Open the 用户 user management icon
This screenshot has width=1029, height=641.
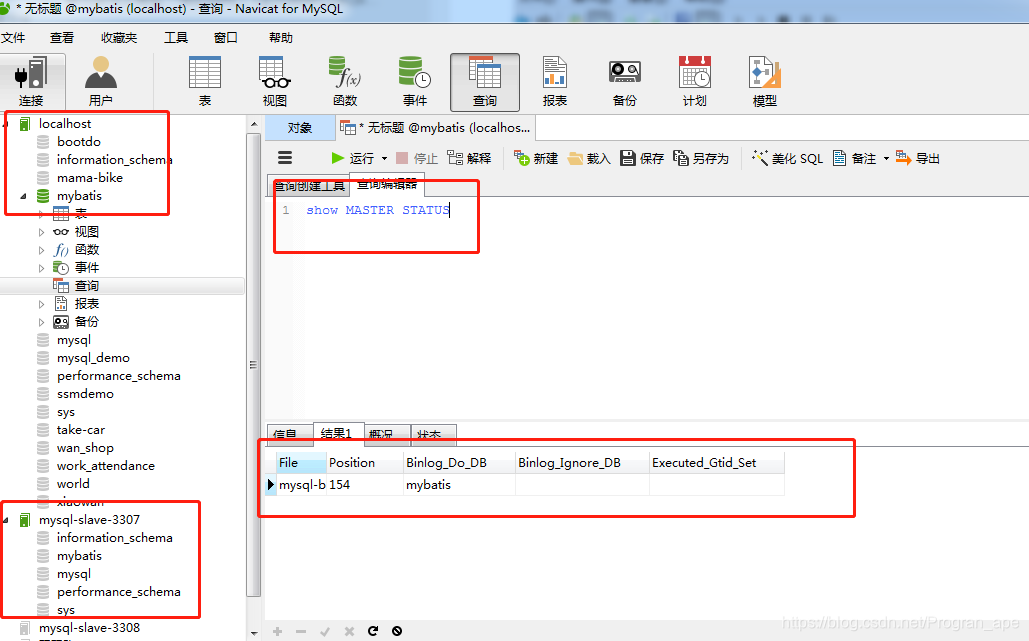coord(100,82)
